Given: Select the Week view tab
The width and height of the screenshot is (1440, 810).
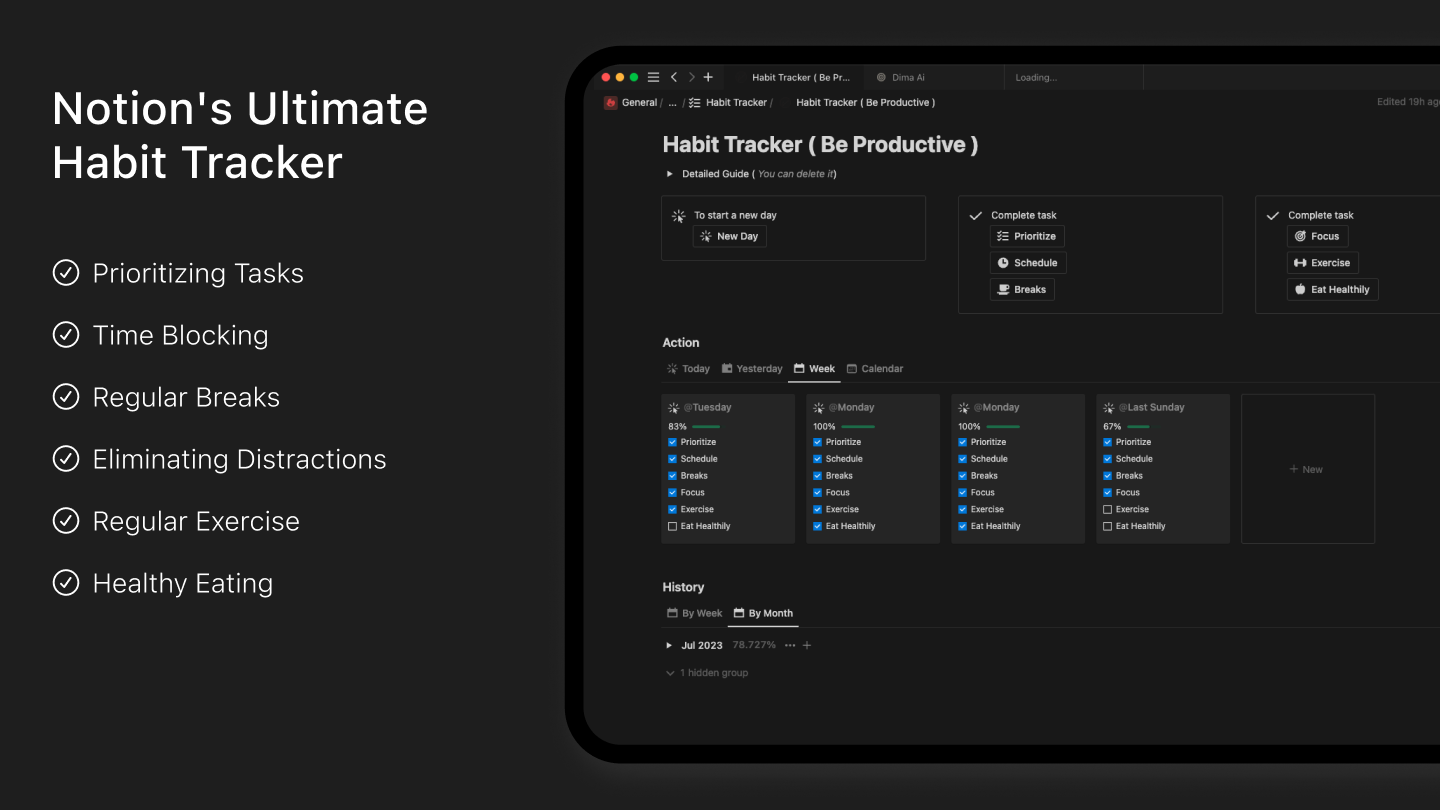Looking at the screenshot, I should tap(814, 369).
